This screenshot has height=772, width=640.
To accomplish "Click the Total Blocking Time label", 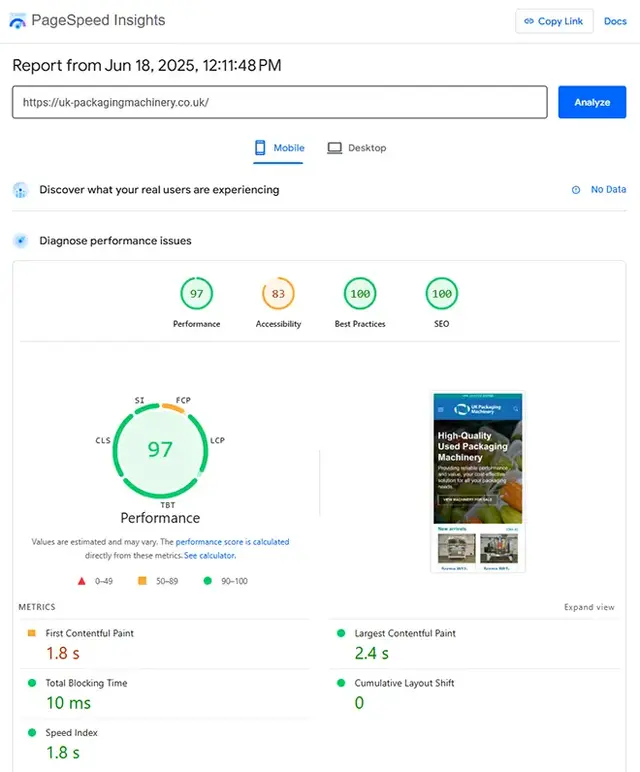I will (87, 683).
